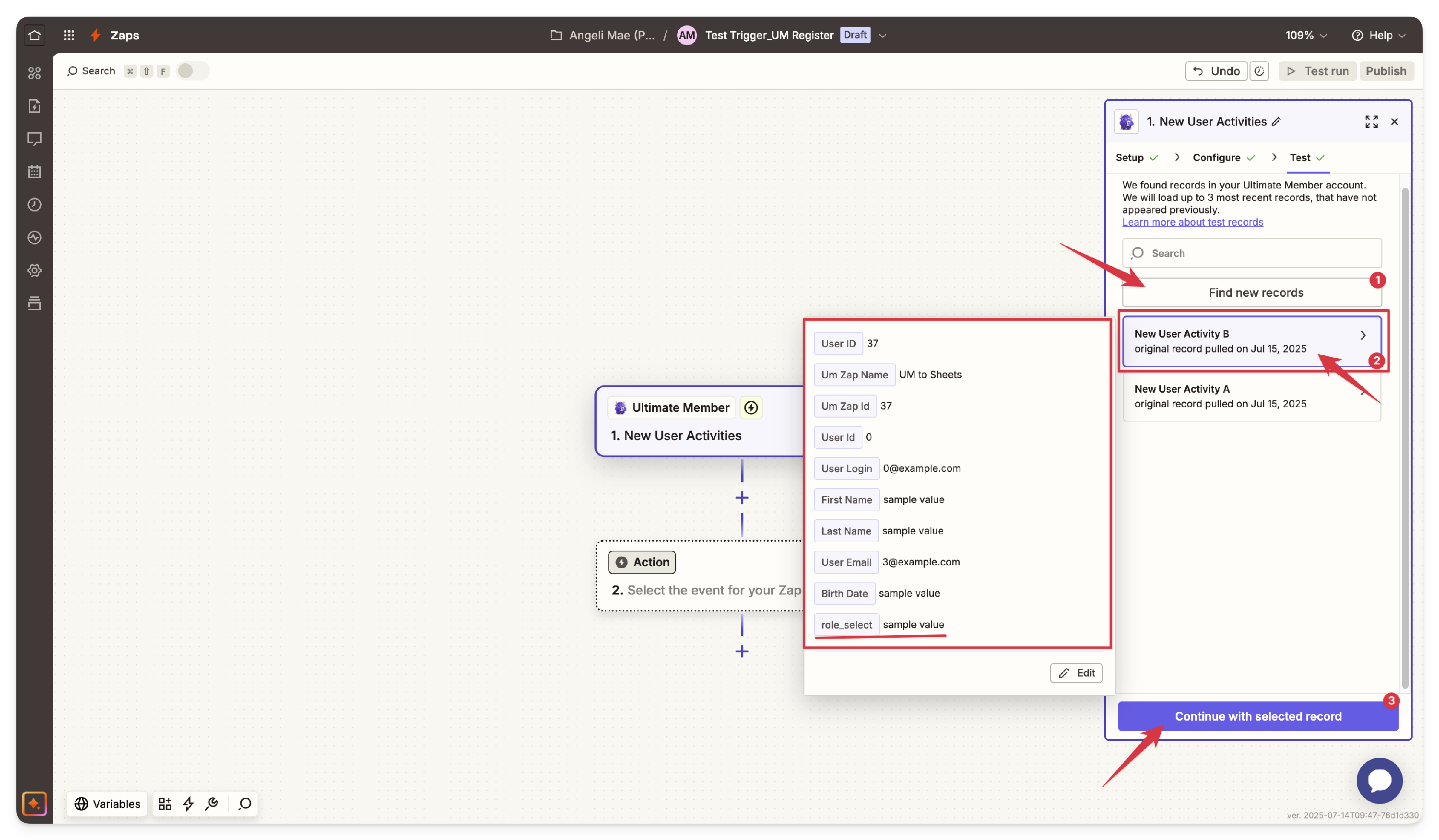
Task: Open the AI copilot sparkle icon
Action: point(34,804)
